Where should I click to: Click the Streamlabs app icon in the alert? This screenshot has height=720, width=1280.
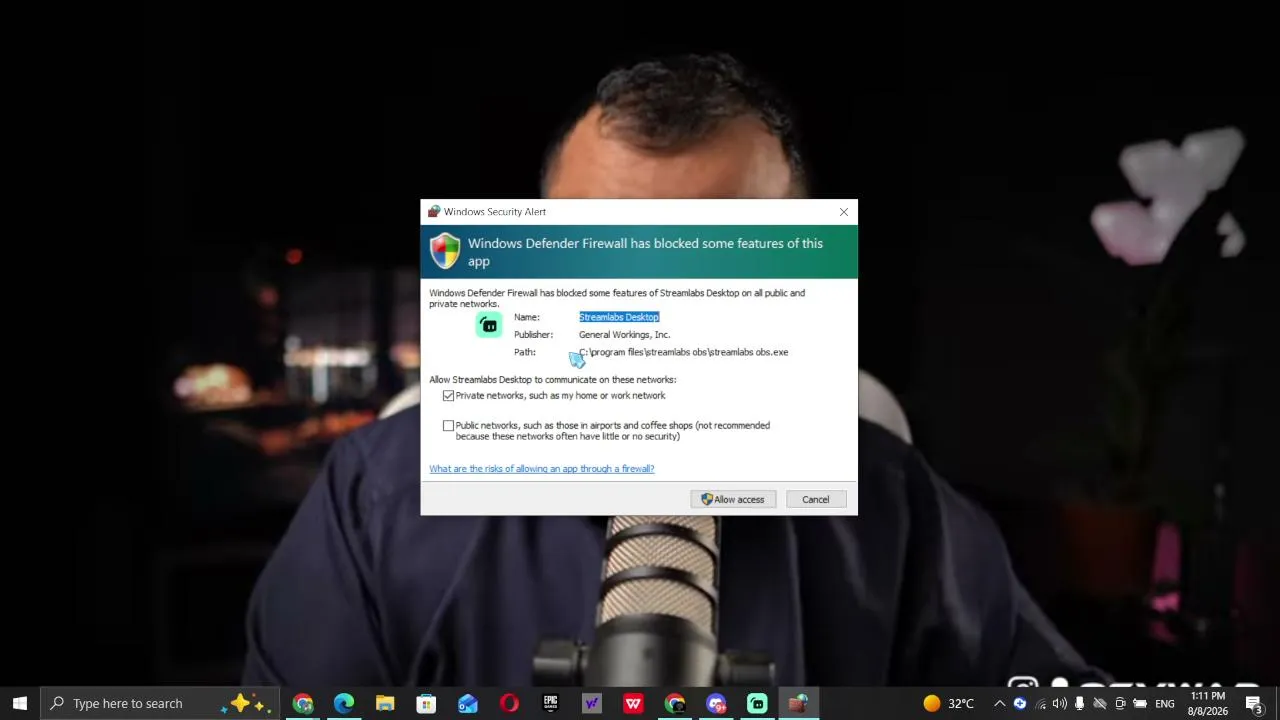tap(489, 325)
